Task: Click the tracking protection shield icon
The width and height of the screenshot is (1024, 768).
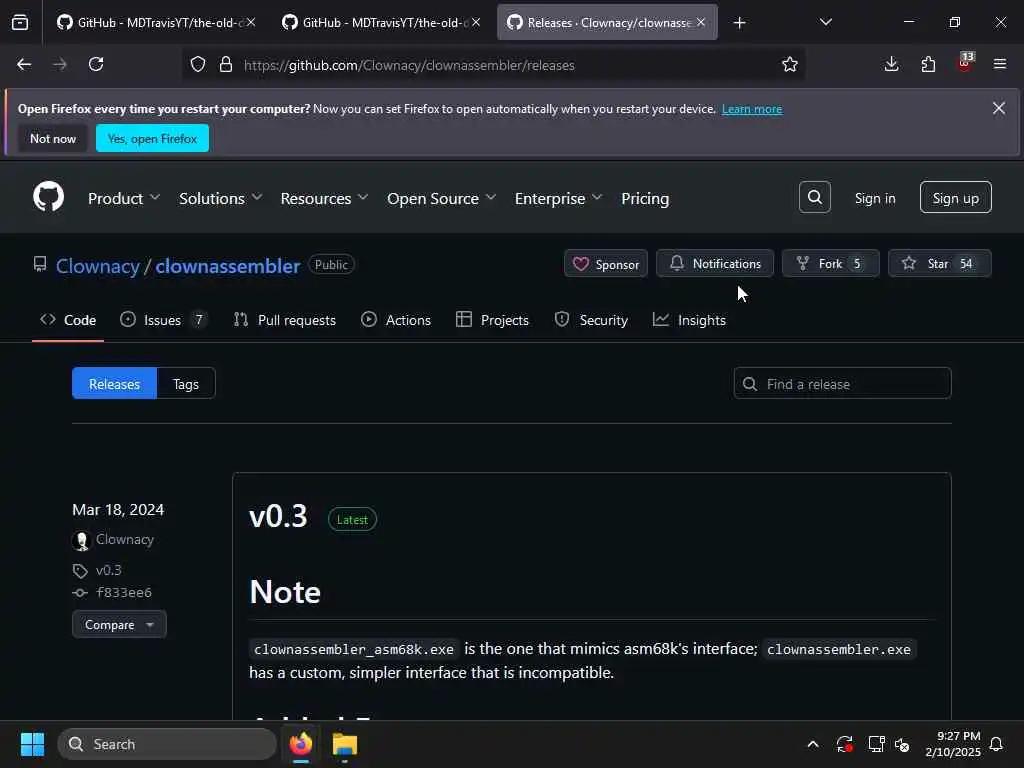Action: point(198,65)
